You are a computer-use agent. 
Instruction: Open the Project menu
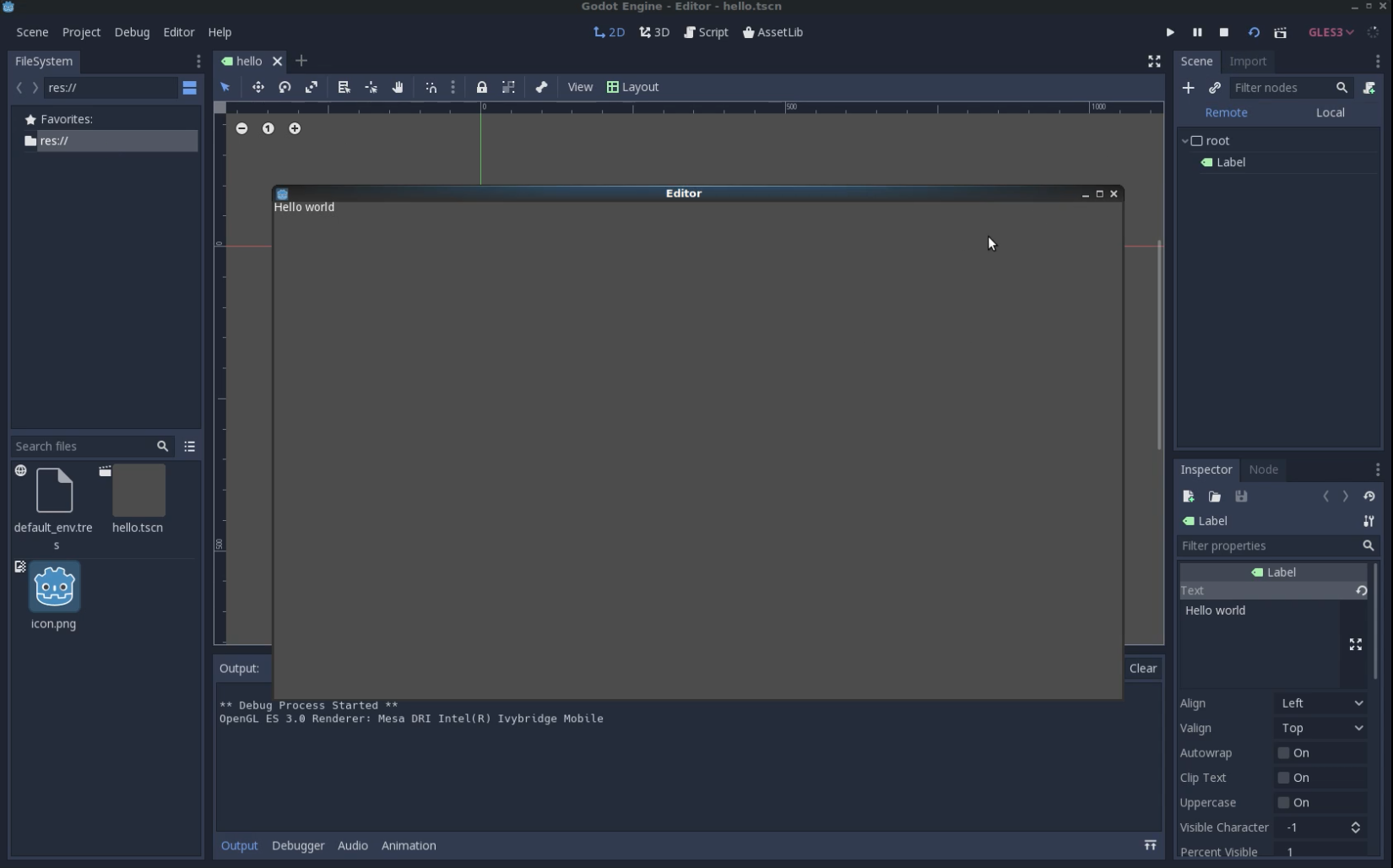(81, 32)
